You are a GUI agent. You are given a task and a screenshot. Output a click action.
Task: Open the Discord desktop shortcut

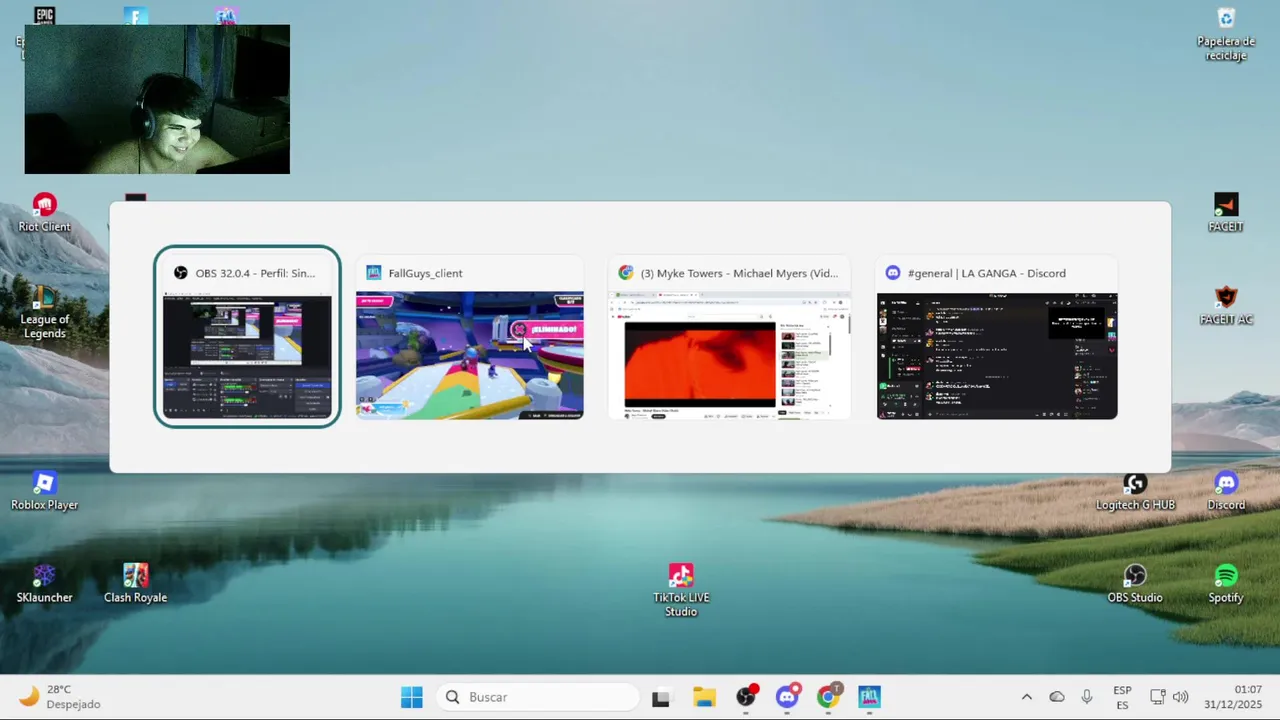(1226, 491)
